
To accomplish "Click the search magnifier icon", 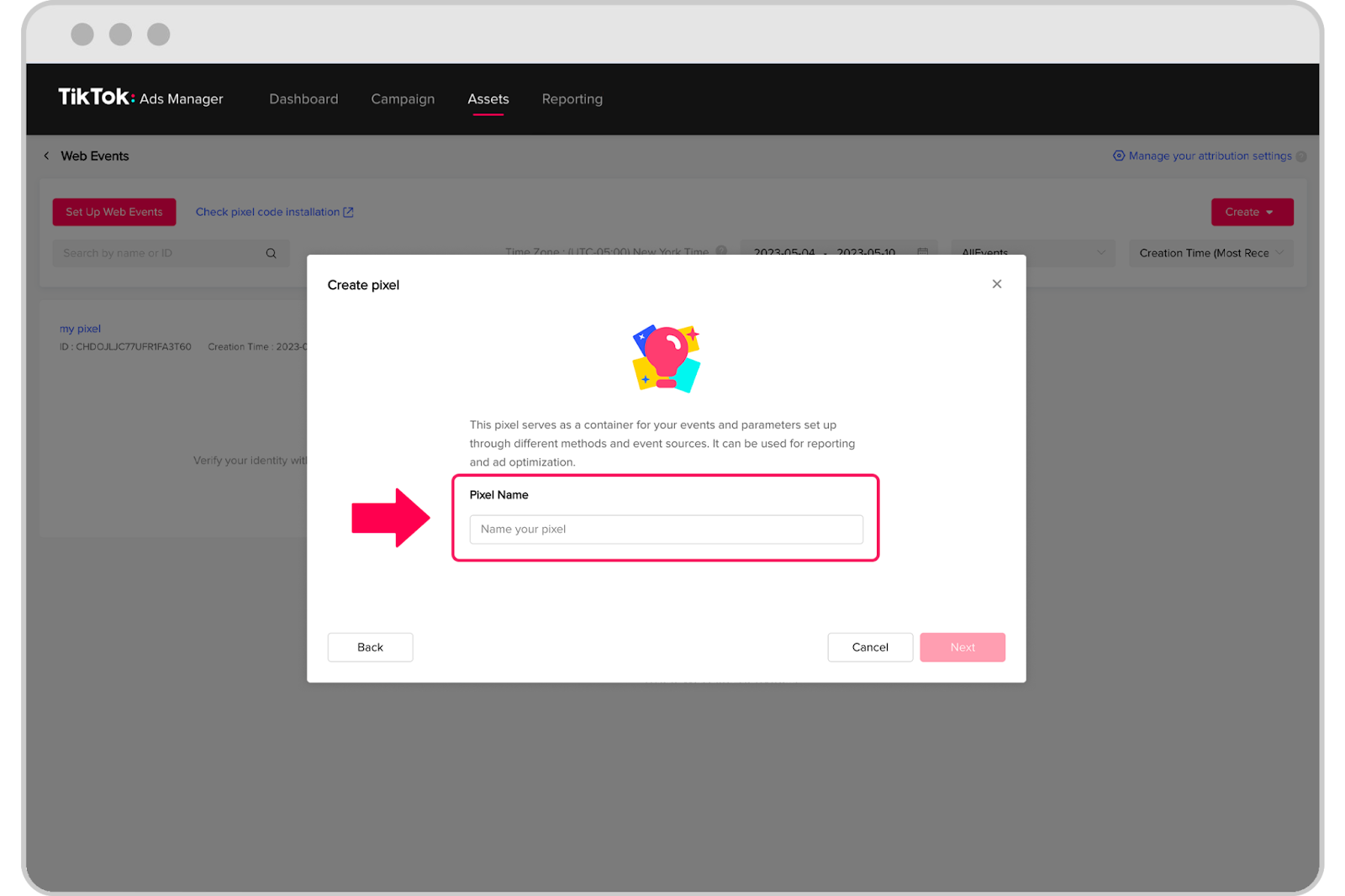I will click(x=271, y=253).
